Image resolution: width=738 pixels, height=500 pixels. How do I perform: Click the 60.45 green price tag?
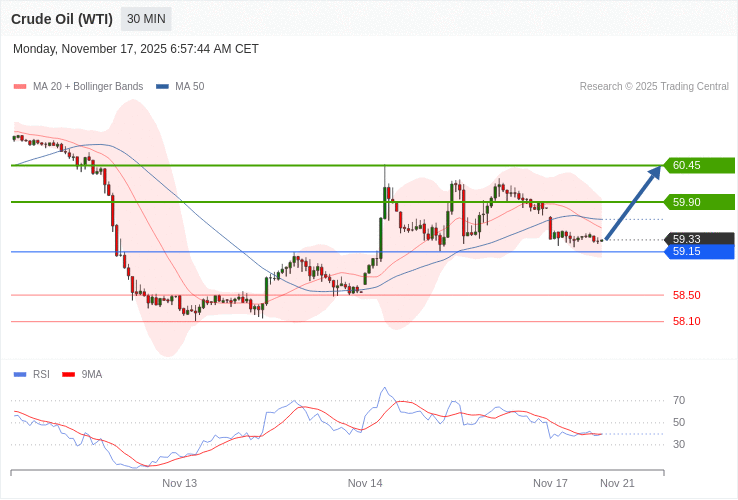click(700, 166)
